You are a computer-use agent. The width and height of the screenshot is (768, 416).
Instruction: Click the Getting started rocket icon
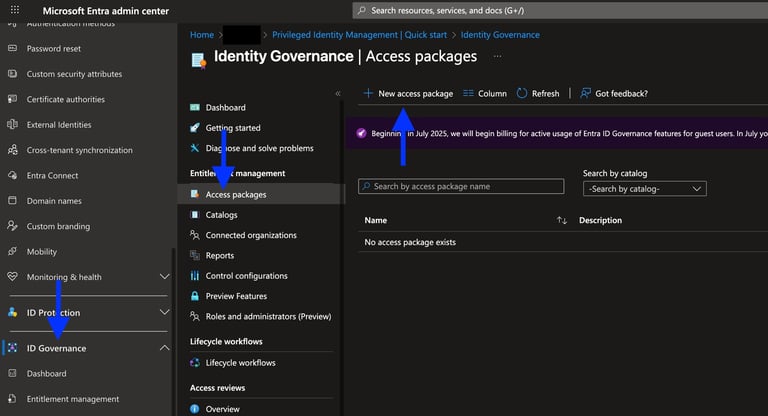coord(194,127)
